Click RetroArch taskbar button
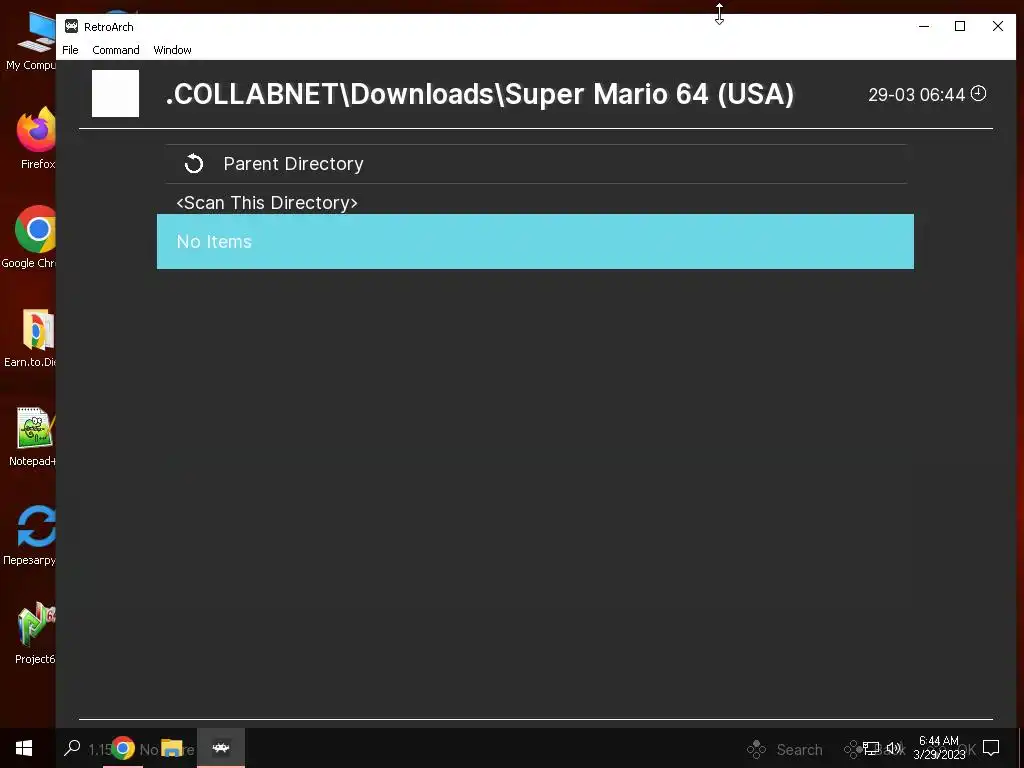Viewport: 1024px width, 768px height. 221,748
